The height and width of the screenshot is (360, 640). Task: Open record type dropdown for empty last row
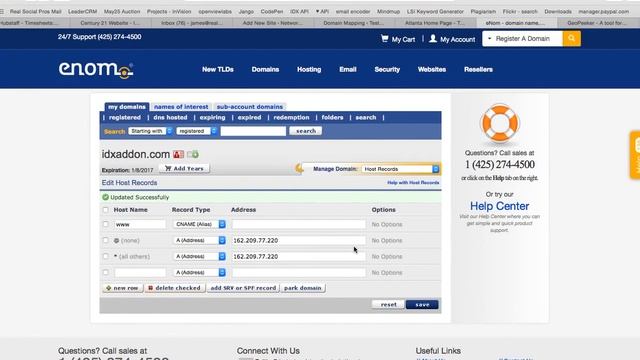(x=200, y=272)
